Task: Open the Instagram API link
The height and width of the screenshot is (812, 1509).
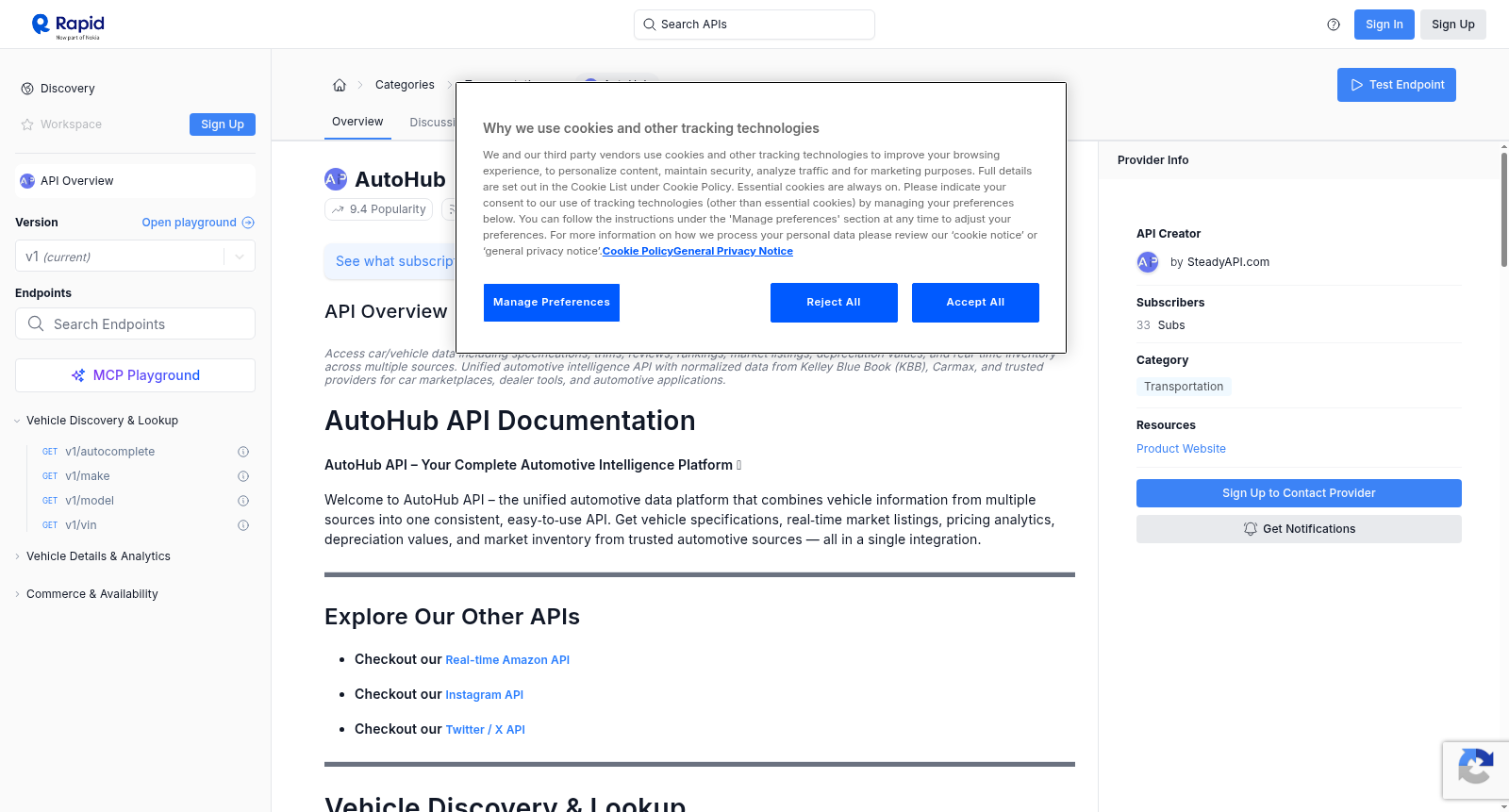Action: [484, 695]
